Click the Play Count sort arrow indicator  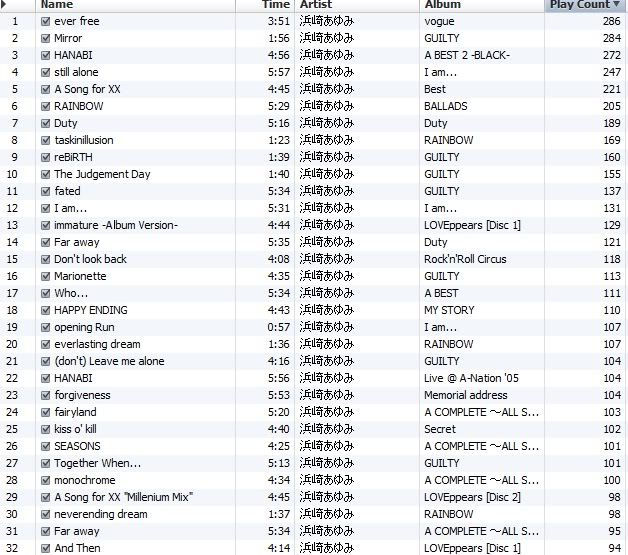point(615,5)
